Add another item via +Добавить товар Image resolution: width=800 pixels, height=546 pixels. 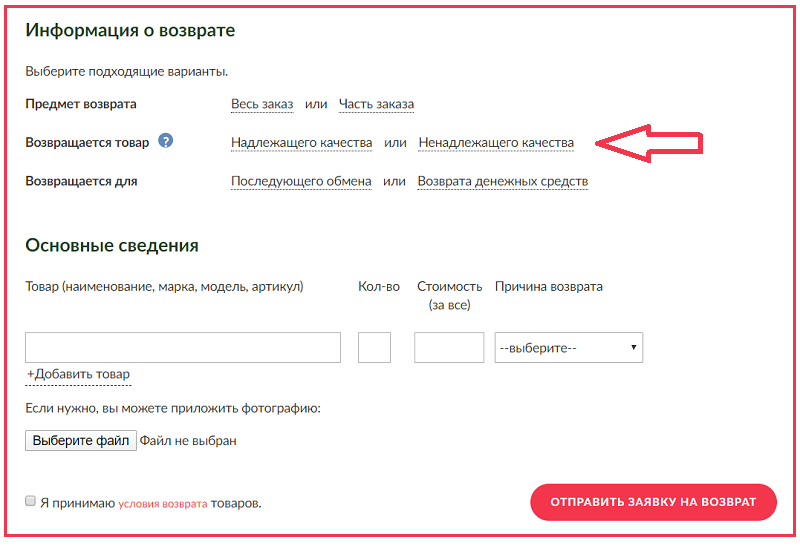tap(78, 375)
